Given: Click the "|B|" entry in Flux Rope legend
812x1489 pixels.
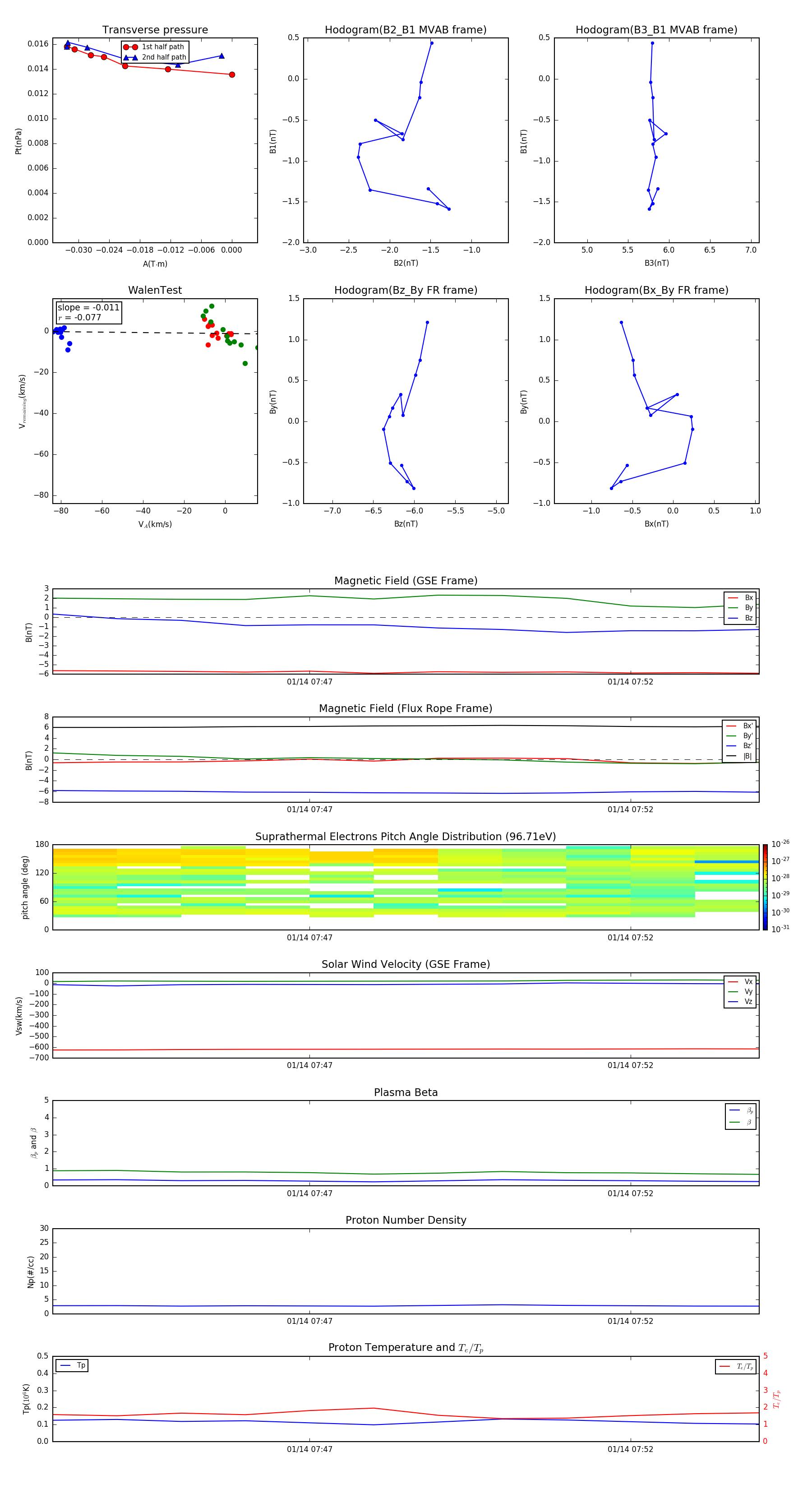Looking at the screenshot, I should coord(739,756).
